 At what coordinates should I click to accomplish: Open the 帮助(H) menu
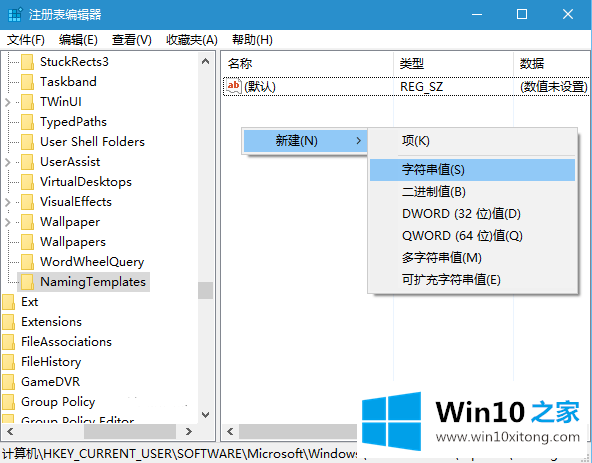point(252,40)
